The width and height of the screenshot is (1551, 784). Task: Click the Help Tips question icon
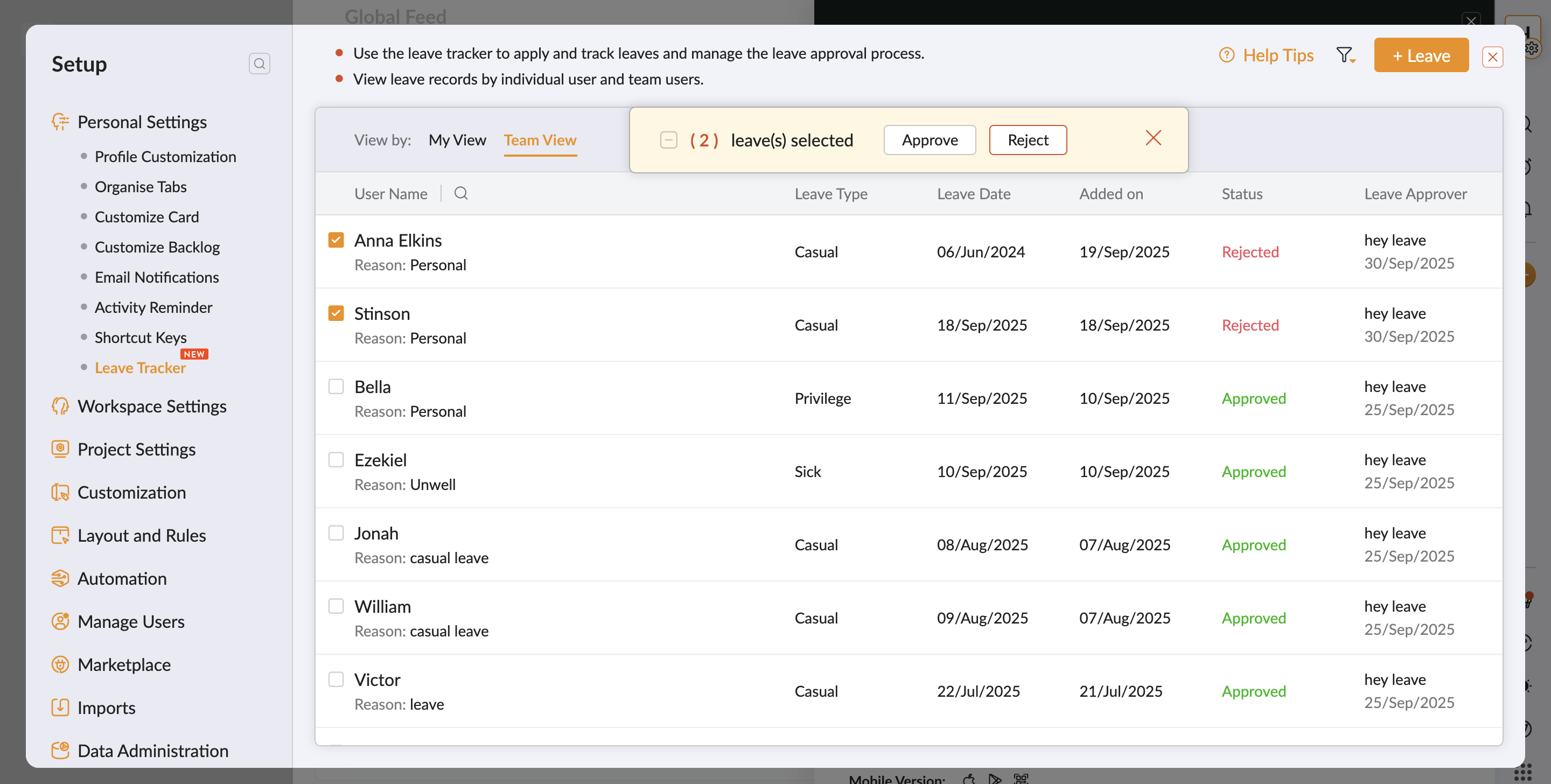point(1226,55)
